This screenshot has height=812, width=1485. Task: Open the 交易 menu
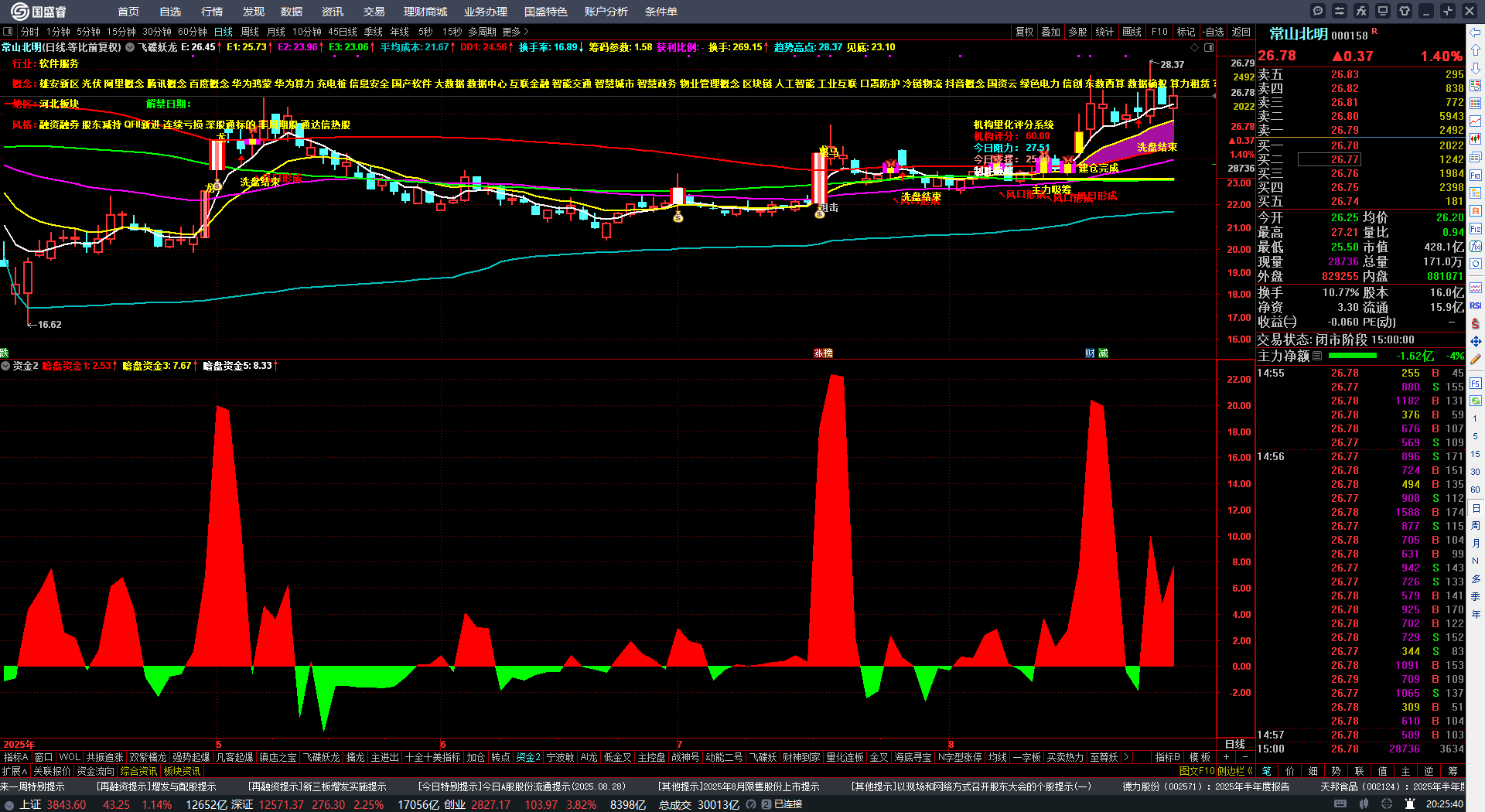tap(374, 12)
